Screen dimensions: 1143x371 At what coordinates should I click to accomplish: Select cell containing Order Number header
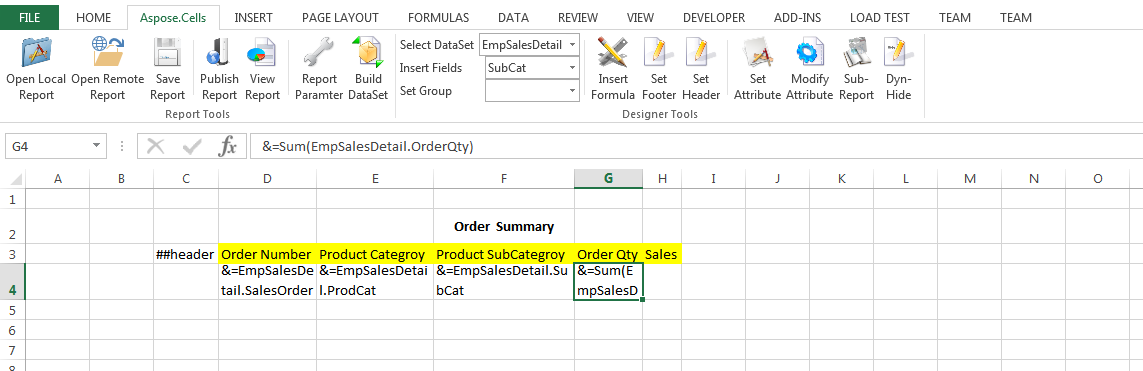268,254
